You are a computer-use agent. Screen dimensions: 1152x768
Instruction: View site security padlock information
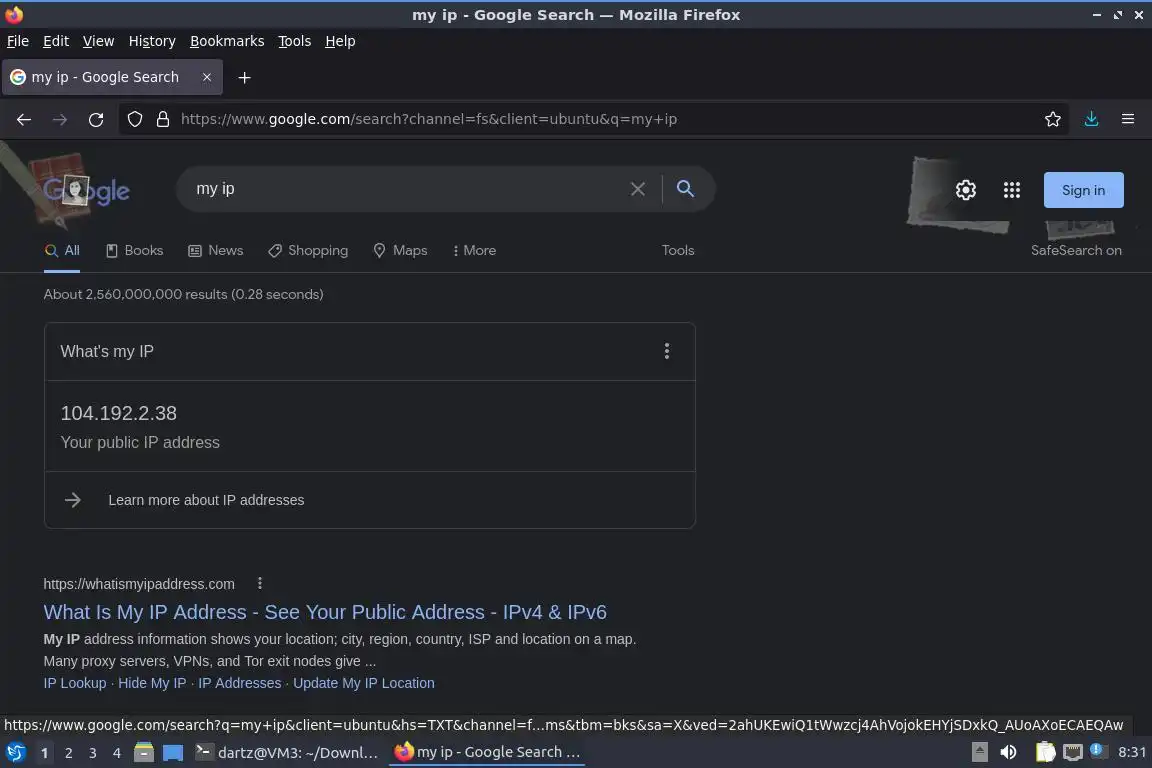coord(163,119)
